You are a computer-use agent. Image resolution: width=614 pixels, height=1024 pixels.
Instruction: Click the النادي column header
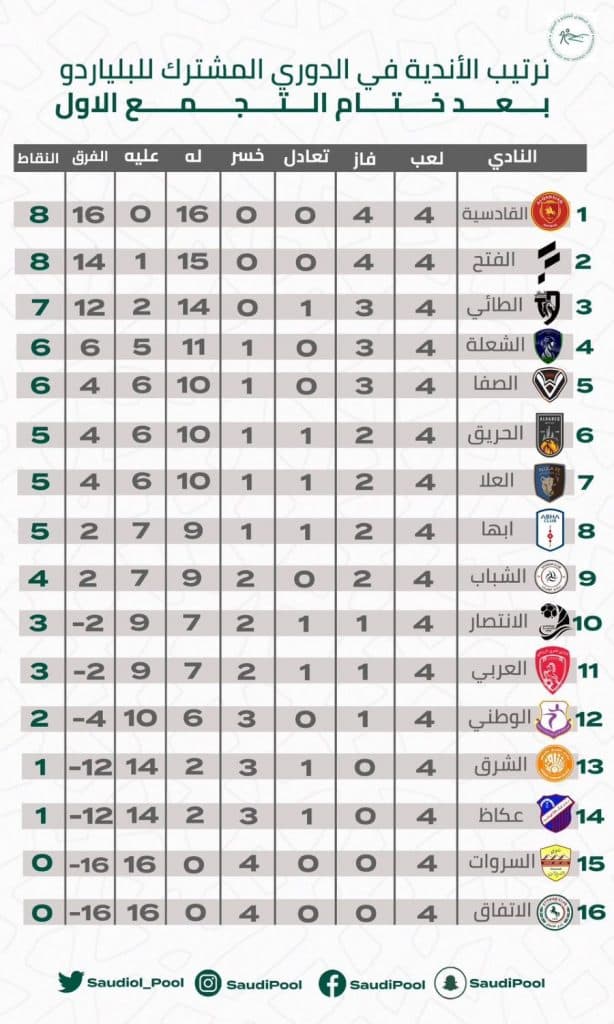click(x=513, y=157)
